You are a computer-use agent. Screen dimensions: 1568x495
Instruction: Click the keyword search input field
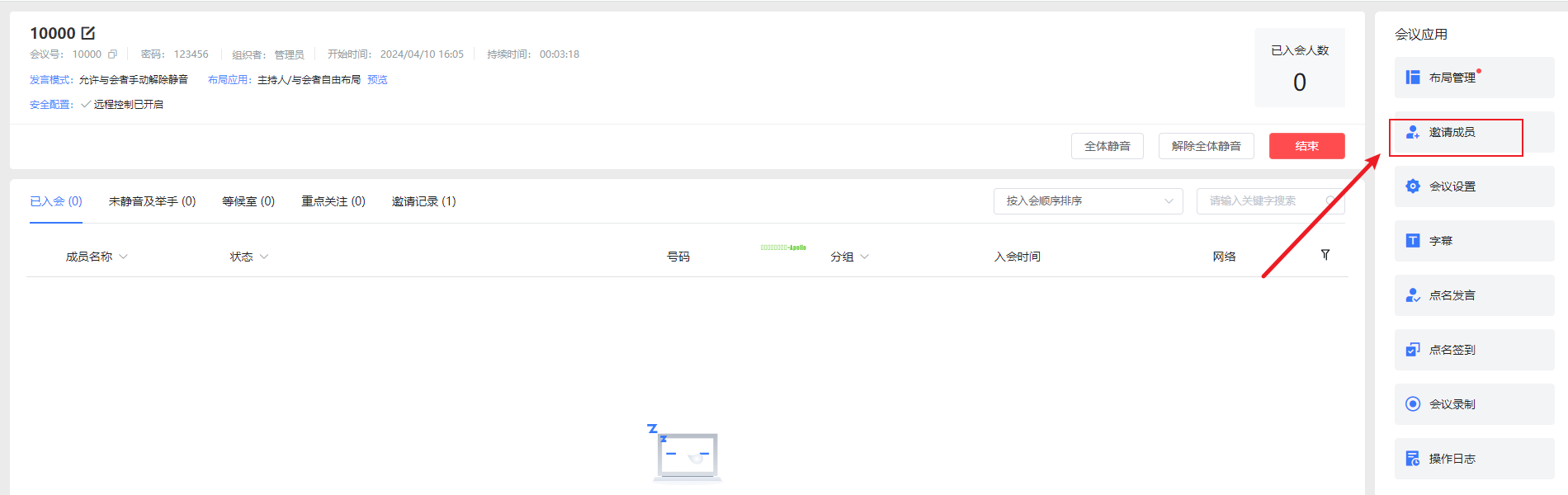(1259, 201)
